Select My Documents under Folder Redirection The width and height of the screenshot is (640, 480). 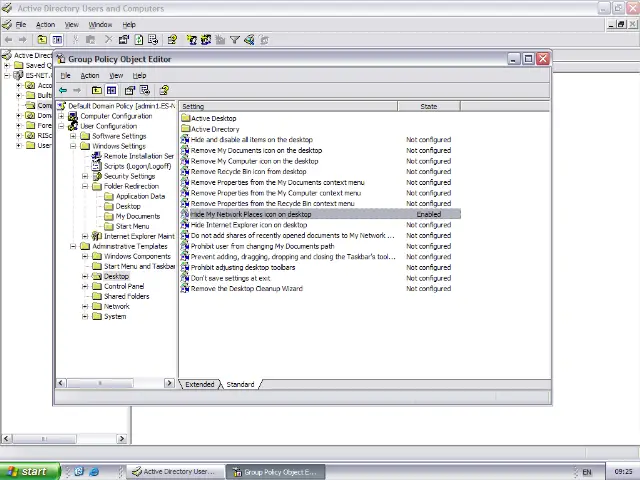coord(138,216)
